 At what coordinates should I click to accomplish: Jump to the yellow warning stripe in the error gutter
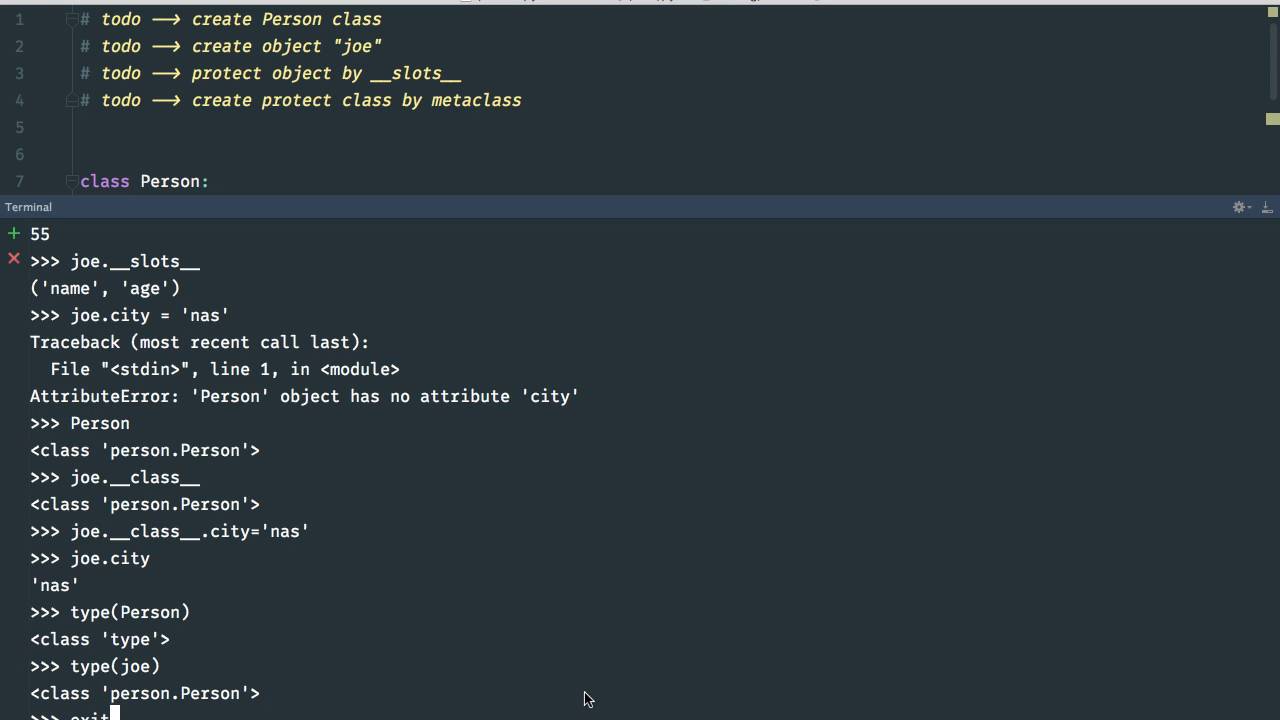pyautogui.click(x=1272, y=119)
